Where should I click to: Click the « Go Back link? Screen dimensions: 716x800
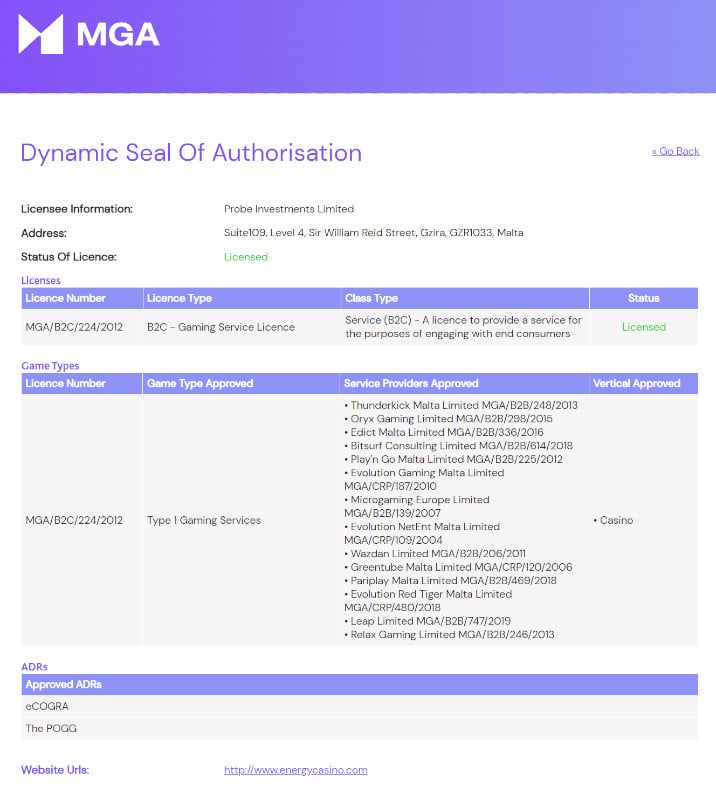[675, 151]
